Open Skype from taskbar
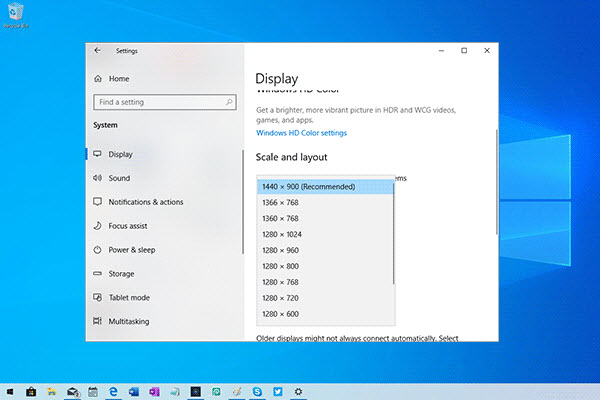The width and height of the screenshot is (600, 400). click(x=257, y=392)
